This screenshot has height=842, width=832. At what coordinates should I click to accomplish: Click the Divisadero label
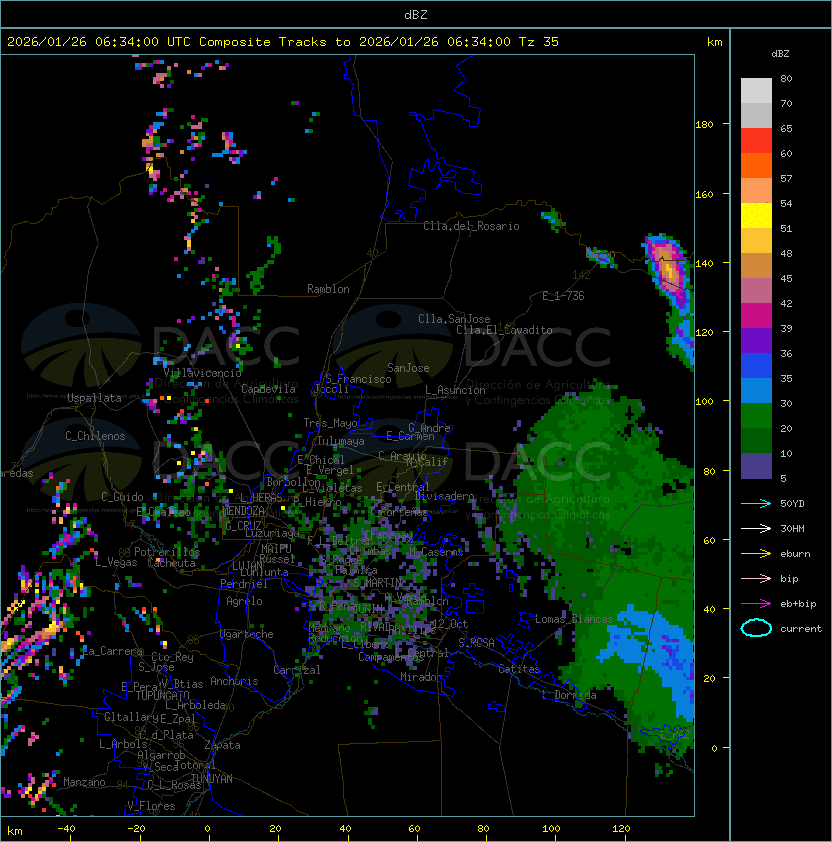[x=445, y=496]
